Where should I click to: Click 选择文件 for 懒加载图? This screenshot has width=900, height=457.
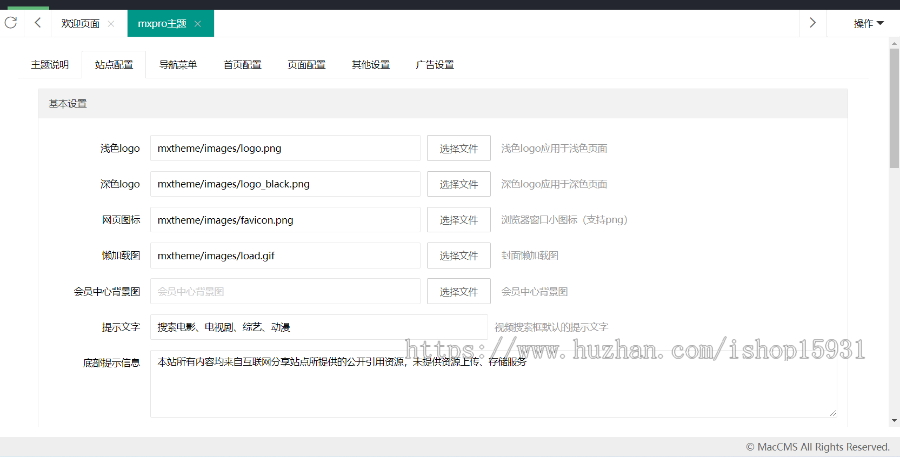tap(459, 255)
